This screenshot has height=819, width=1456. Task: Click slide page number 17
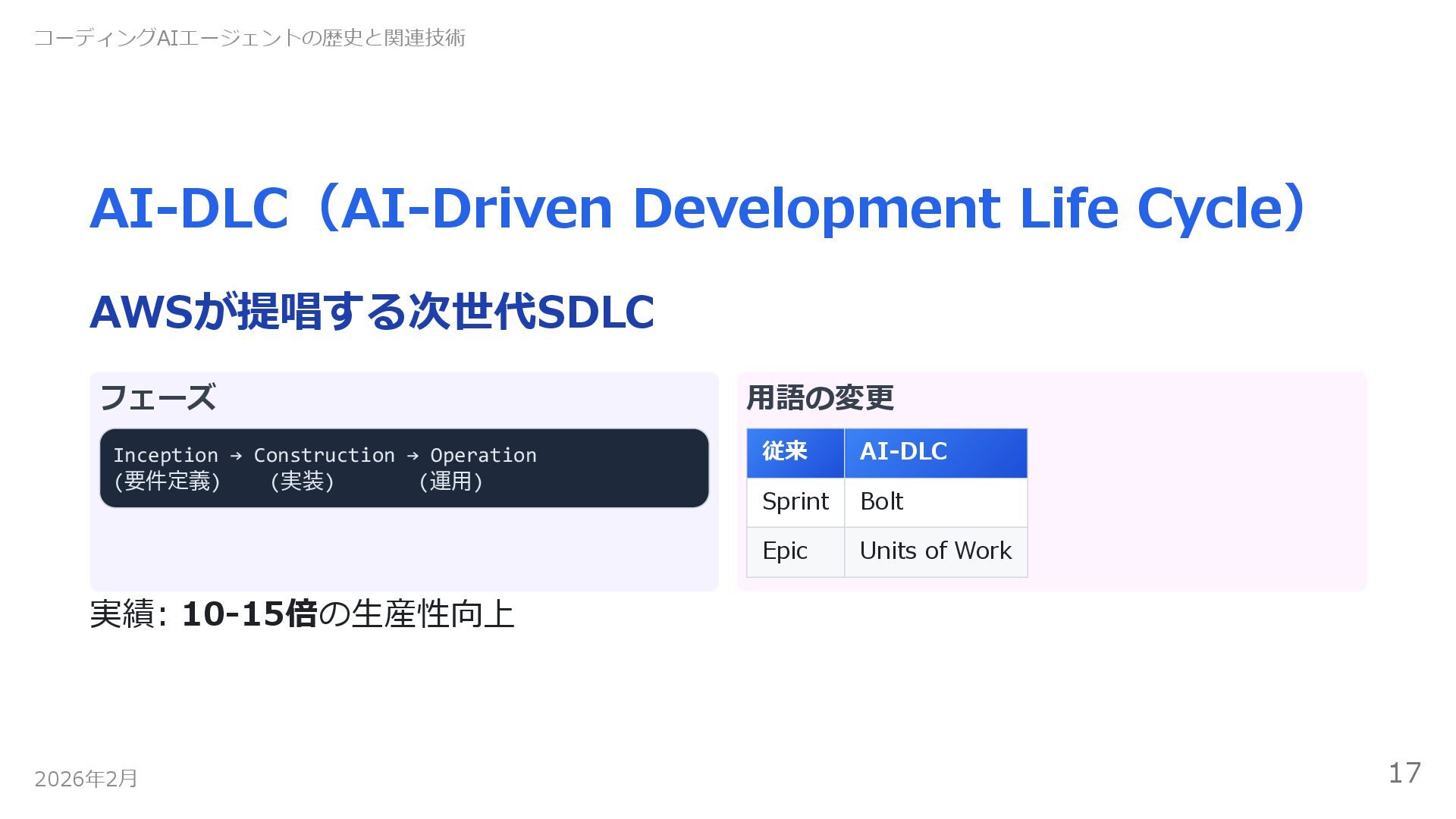[x=1404, y=773]
